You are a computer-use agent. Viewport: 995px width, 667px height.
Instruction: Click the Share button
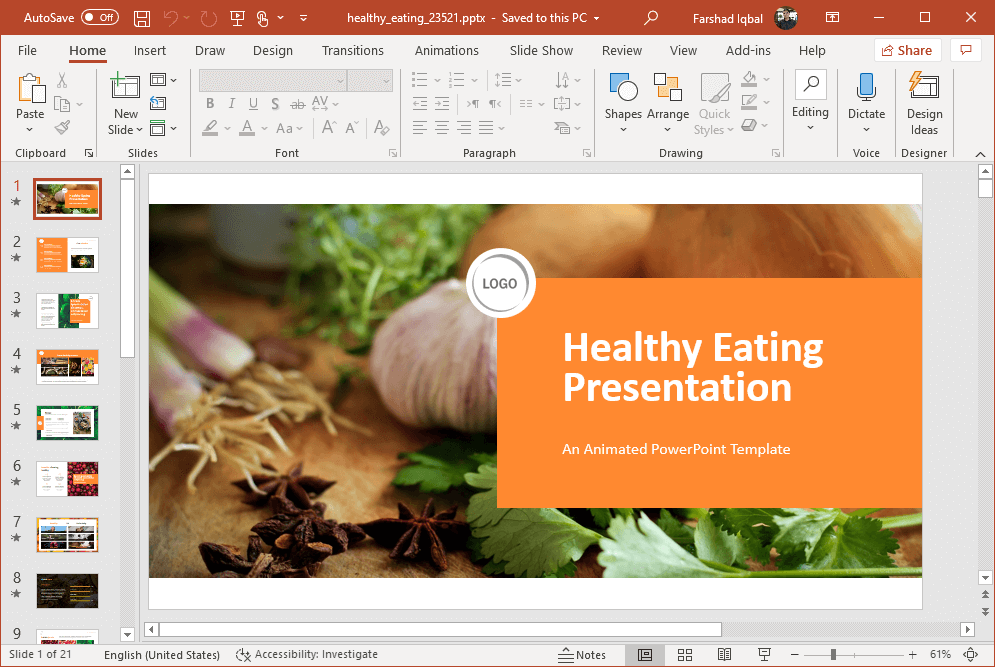(x=907, y=50)
